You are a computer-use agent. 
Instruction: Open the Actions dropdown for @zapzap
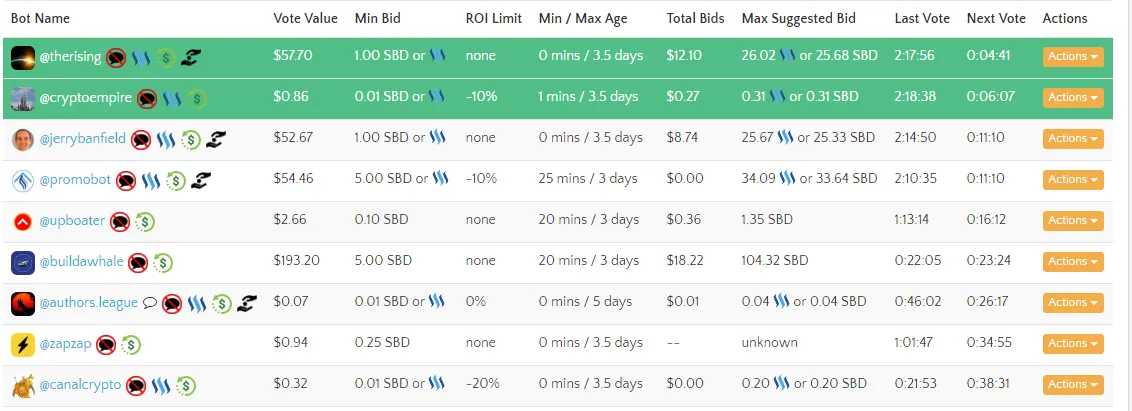tap(1073, 344)
